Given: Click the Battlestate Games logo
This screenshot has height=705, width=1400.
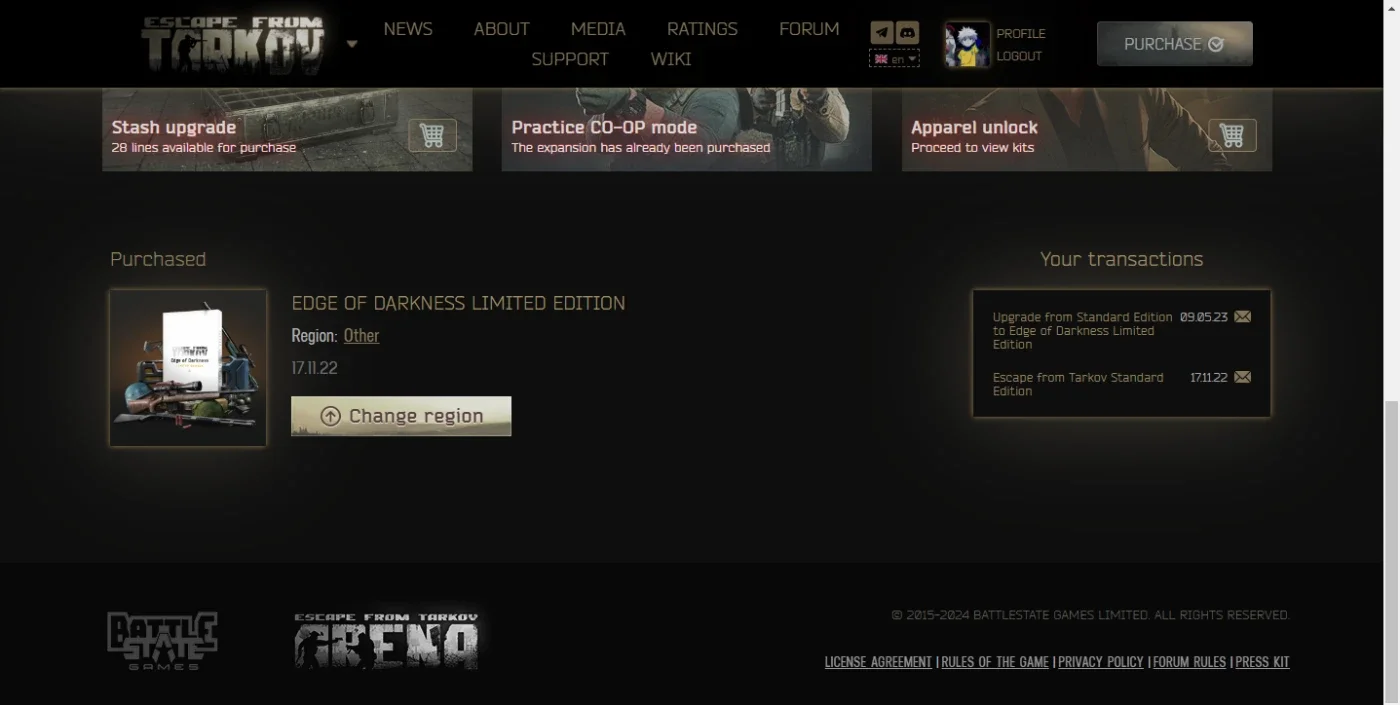Looking at the screenshot, I should pyautogui.click(x=162, y=641).
